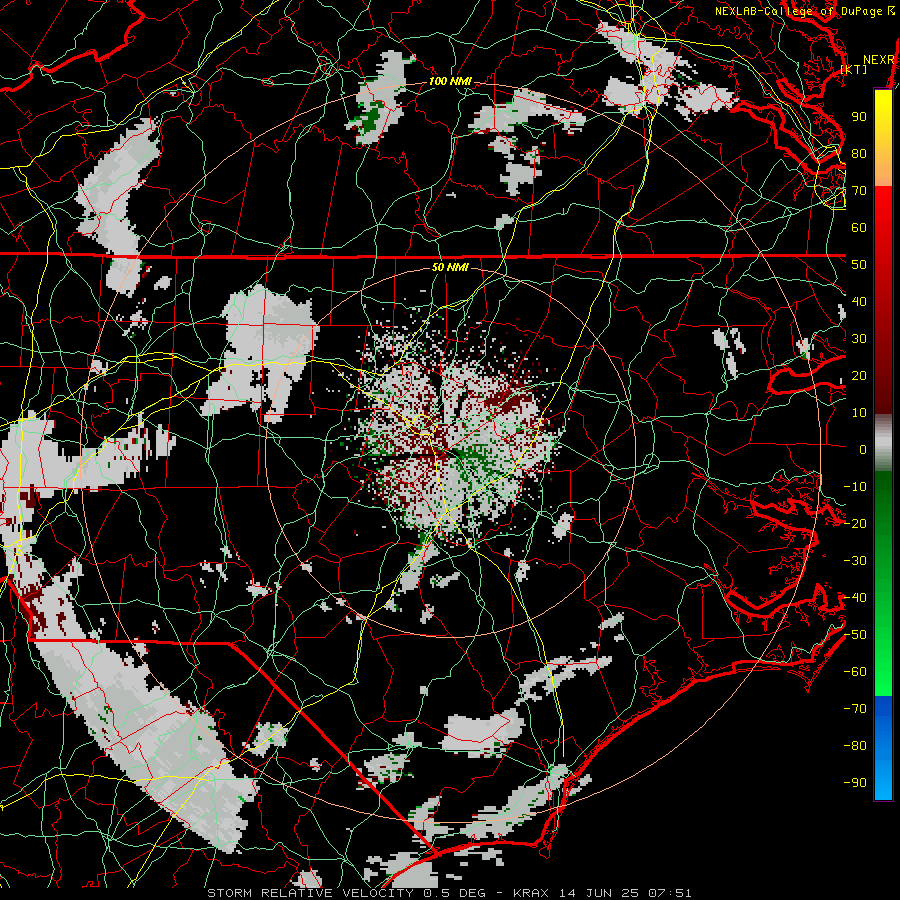
Task: Select the 40 knot legend value
Action: 859,301
